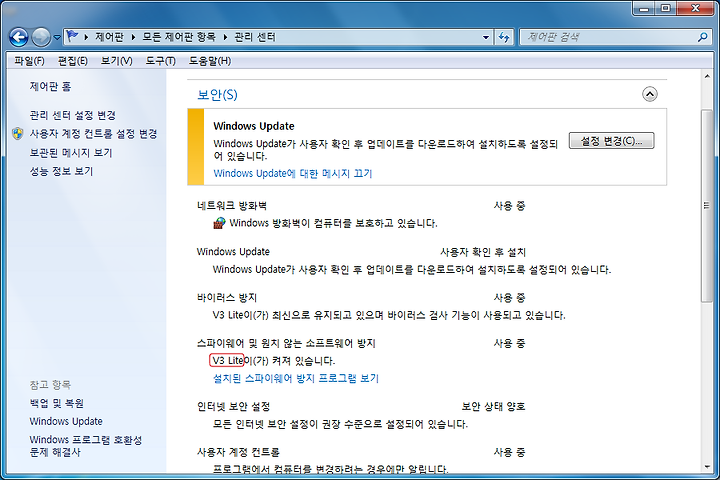Open 관리 센터 설정 변경 link
Screen dimensions: 720x480
73,115
